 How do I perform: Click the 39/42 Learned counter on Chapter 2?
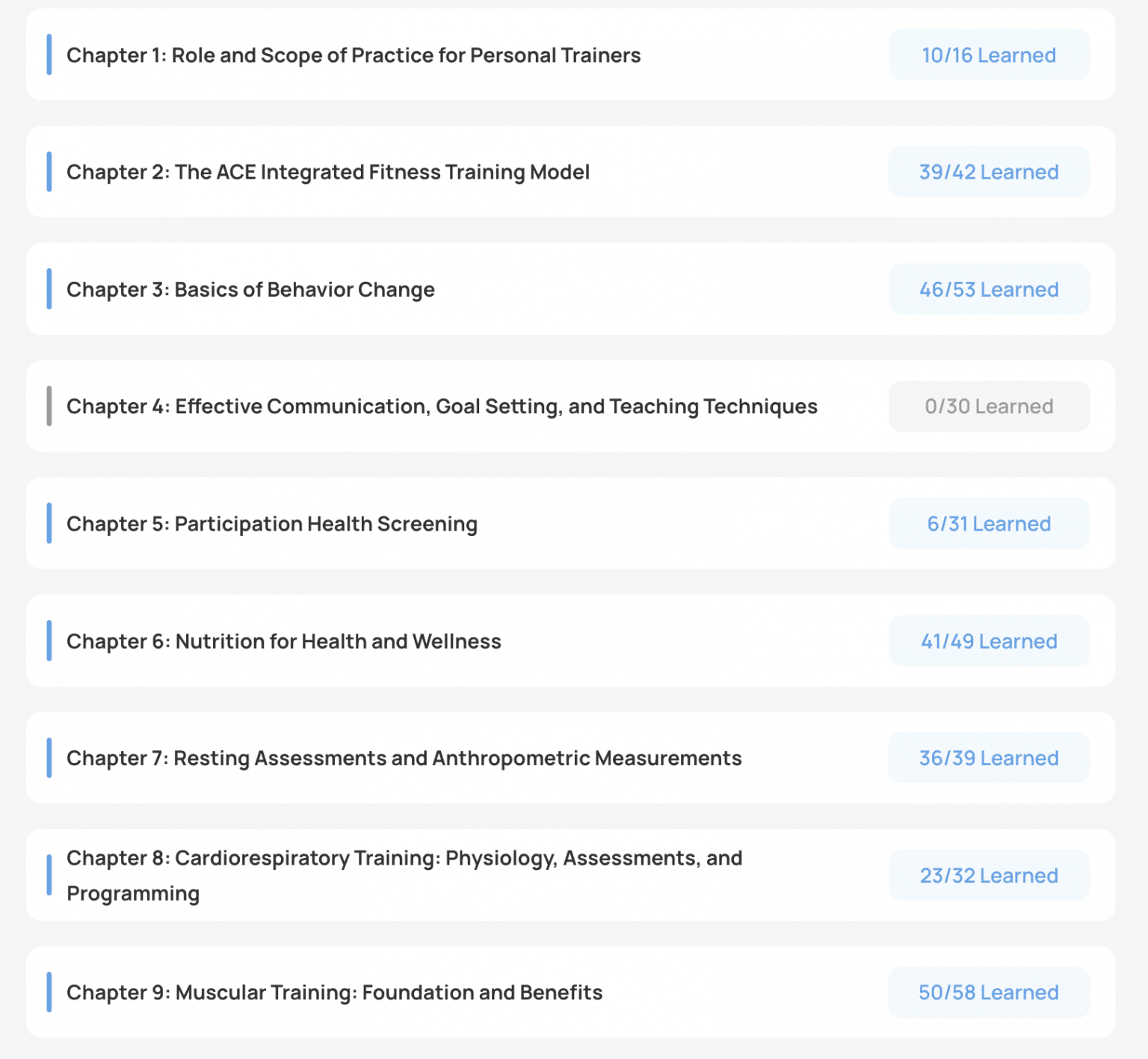[x=988, y=172]
